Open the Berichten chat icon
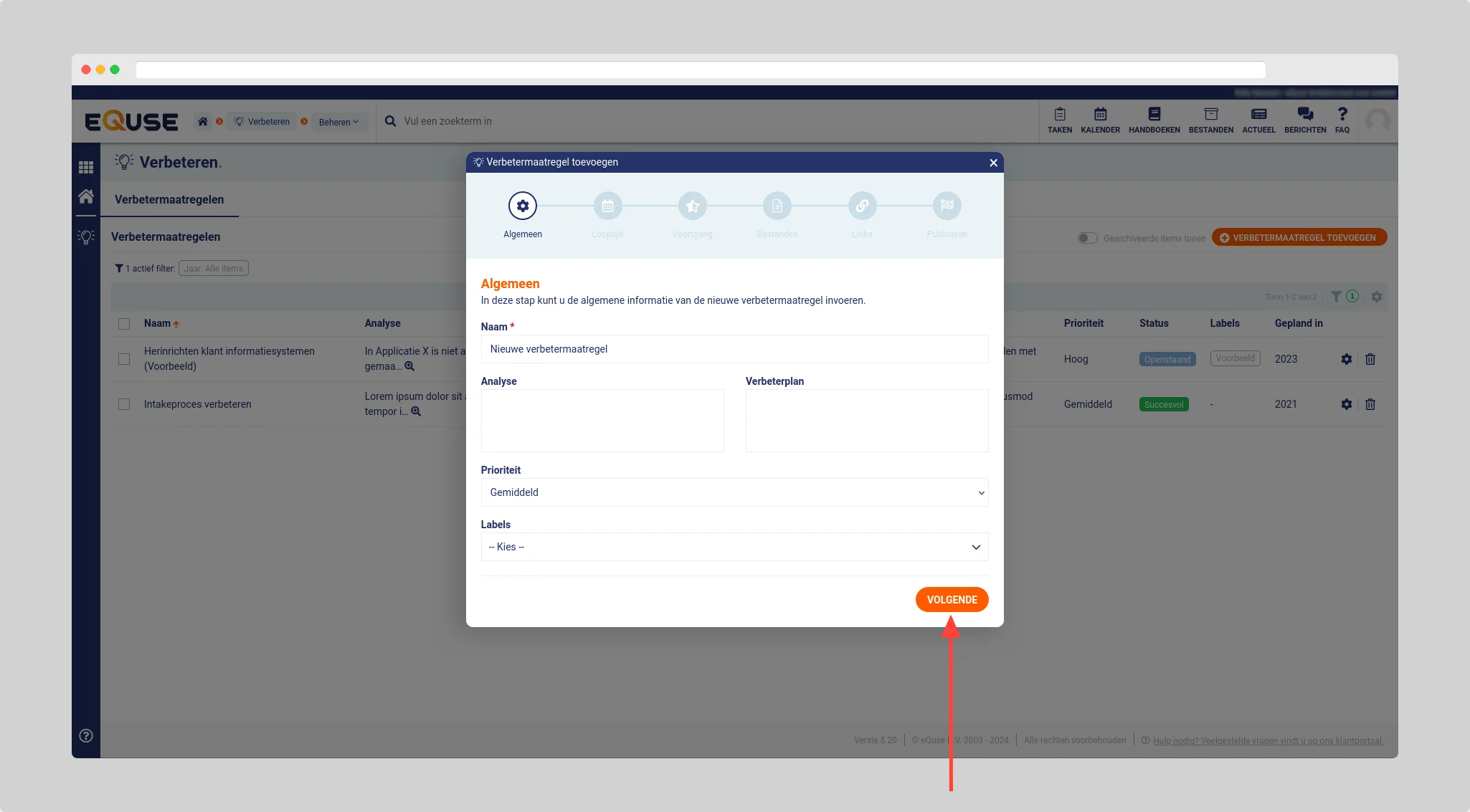Screen dimensions: 1470x812 [1304, 120]
